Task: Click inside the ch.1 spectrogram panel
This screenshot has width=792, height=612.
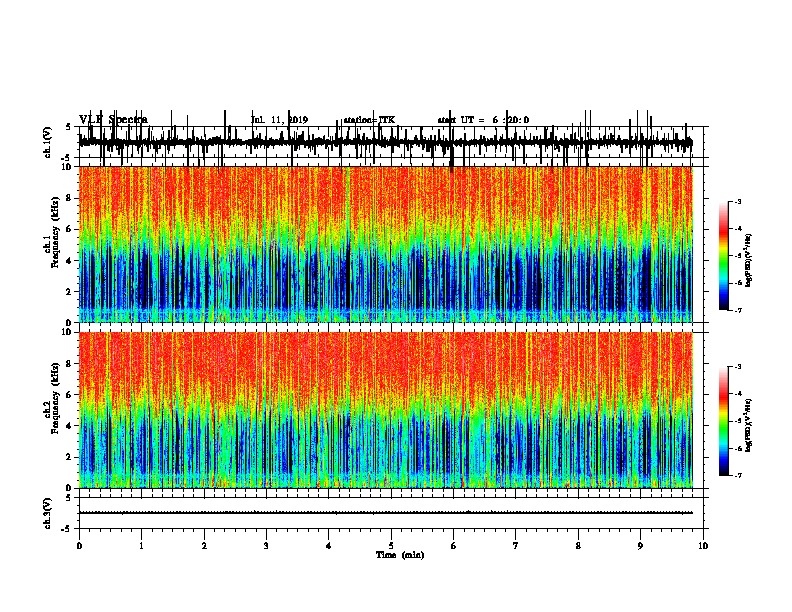Action: [385, 244]
